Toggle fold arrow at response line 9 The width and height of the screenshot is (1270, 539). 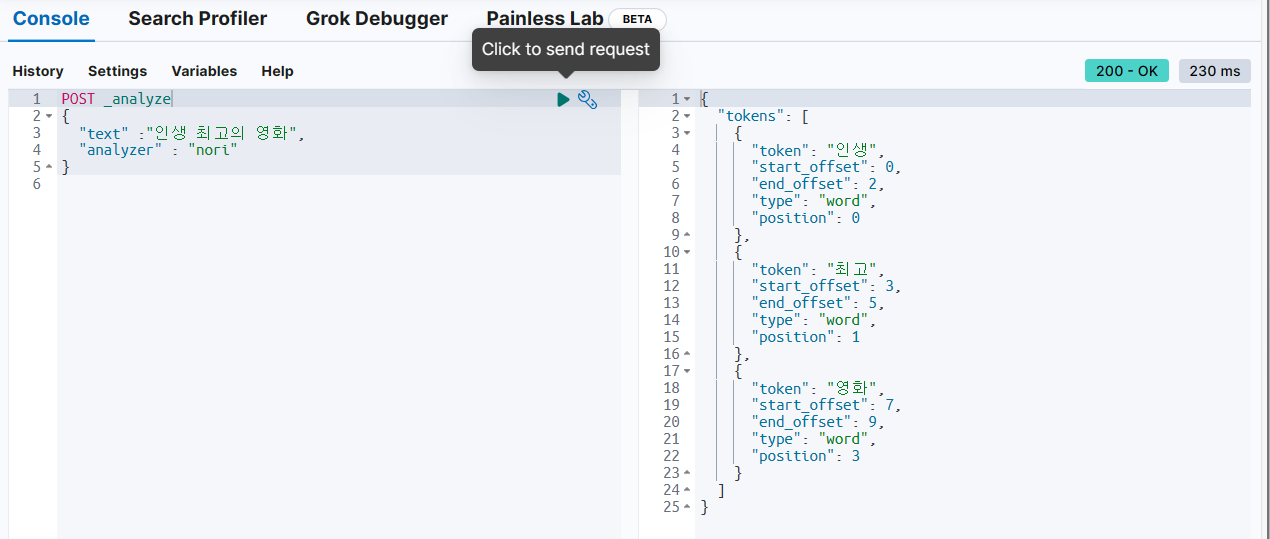(687, 235)
